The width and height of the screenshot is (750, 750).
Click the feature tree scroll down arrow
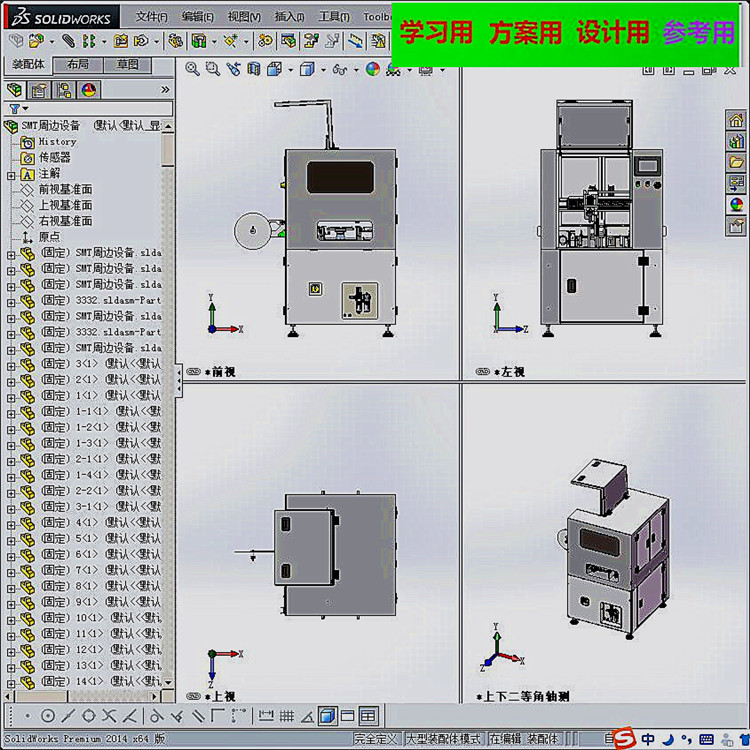click(167, 683)
